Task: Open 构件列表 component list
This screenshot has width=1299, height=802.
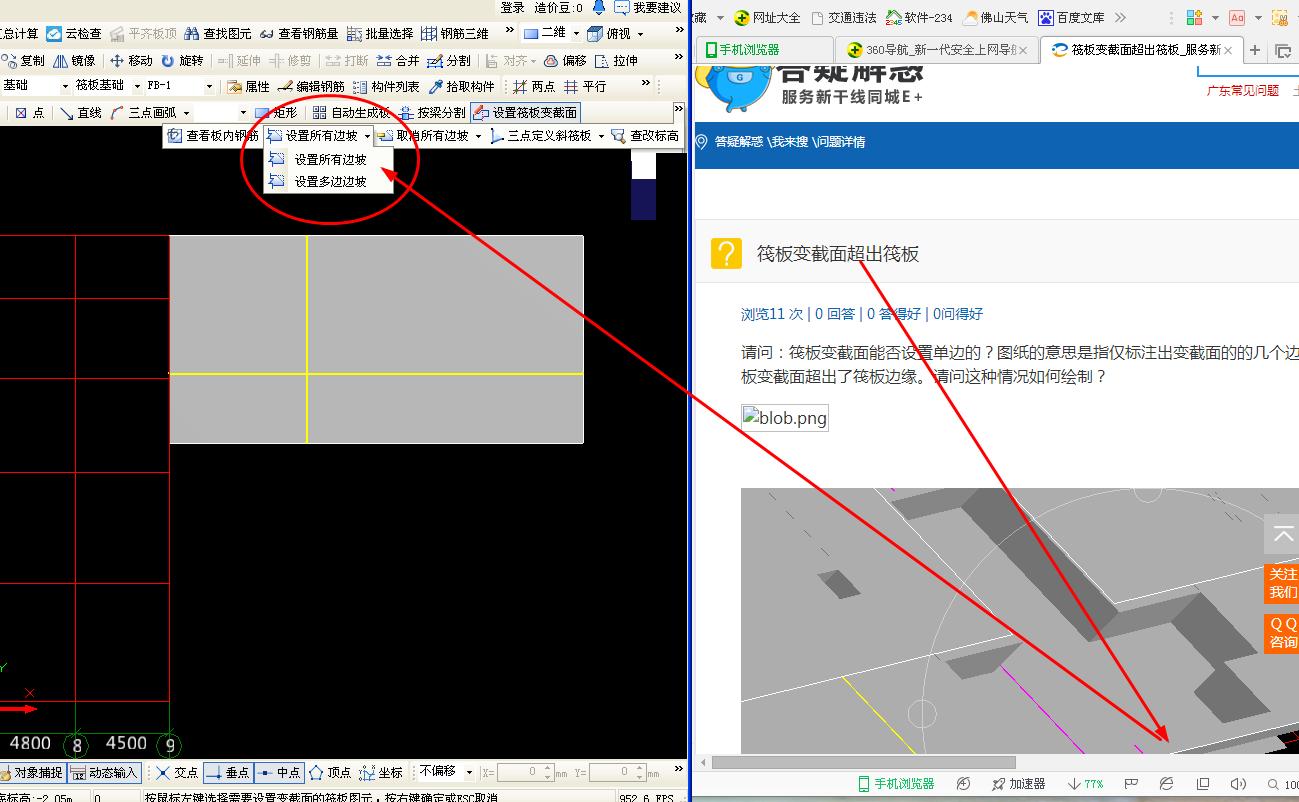Action: [387, 87]
